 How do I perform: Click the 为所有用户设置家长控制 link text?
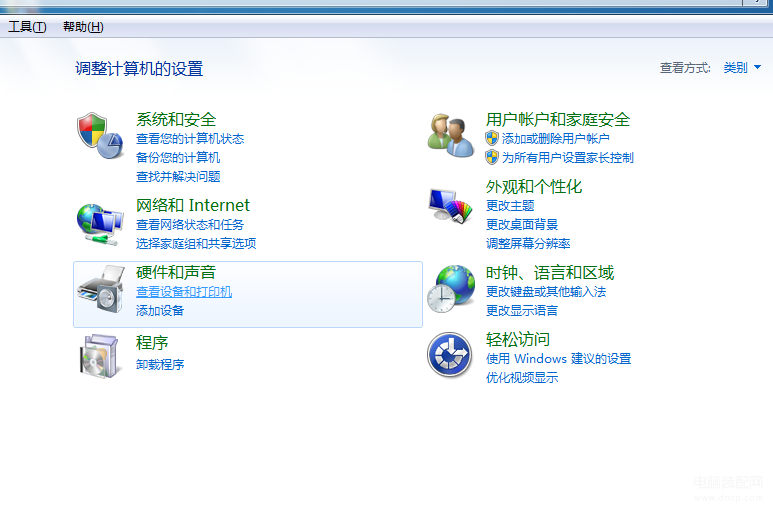coord(567,158)
